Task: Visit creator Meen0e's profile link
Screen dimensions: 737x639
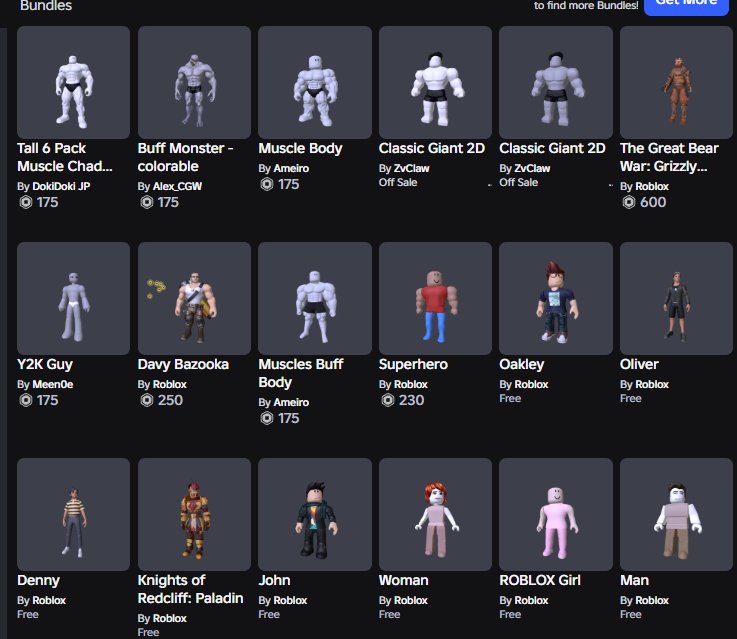Action: tap(53, 384)
